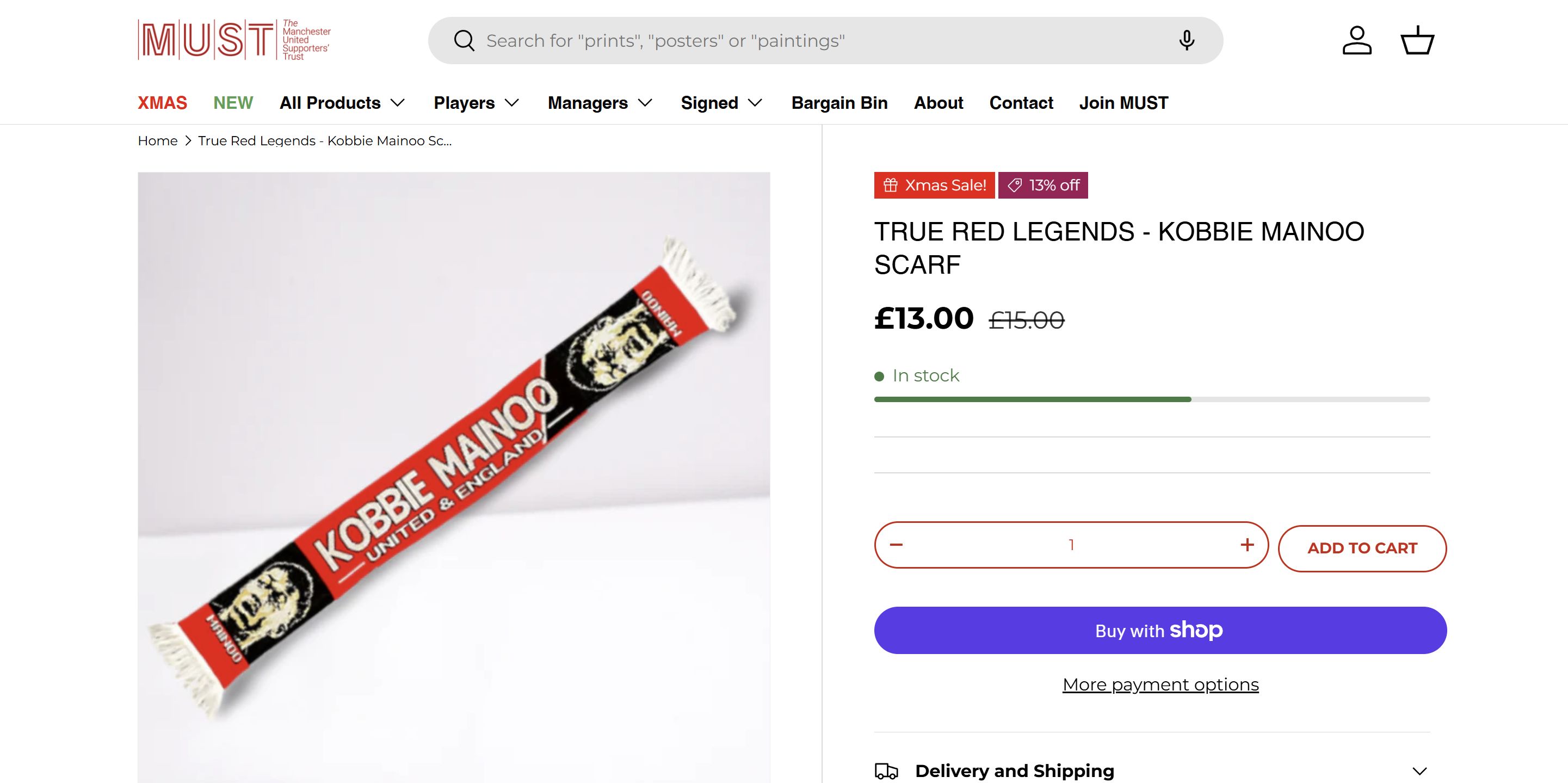Open the account profile icon
1568x783 pixels.
[1357, 41]
